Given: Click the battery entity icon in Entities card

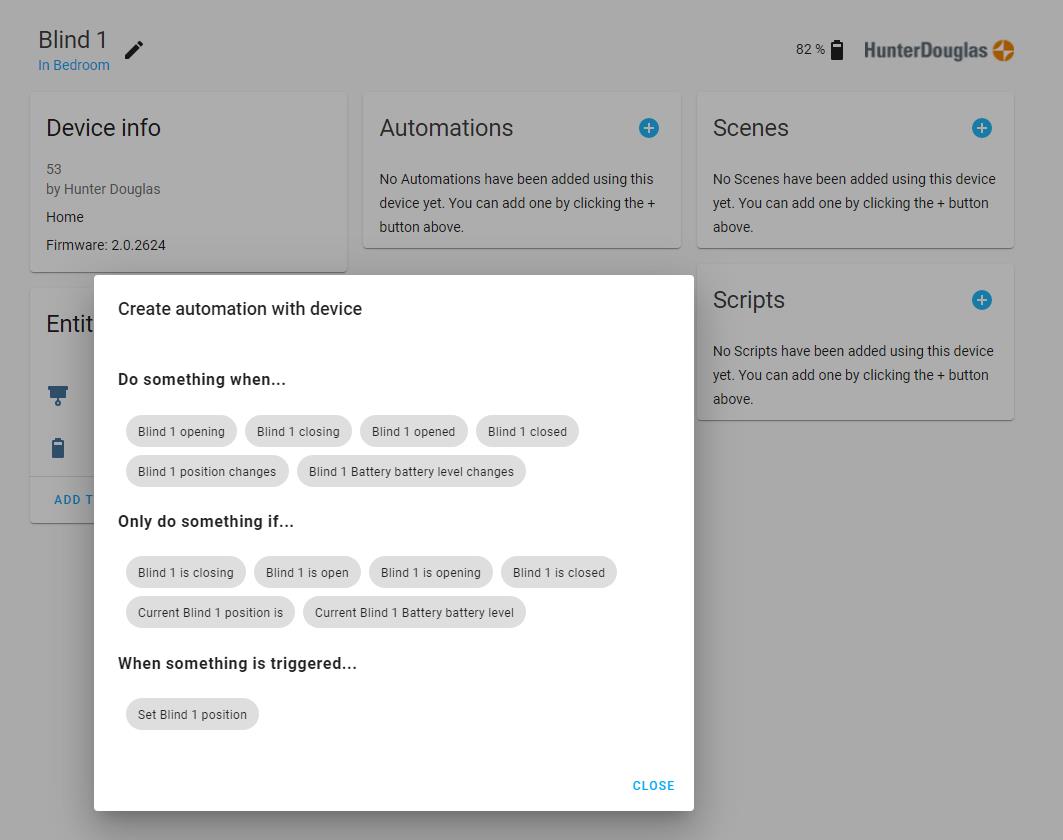Looking at the screenshot, I should pos(58,448).
